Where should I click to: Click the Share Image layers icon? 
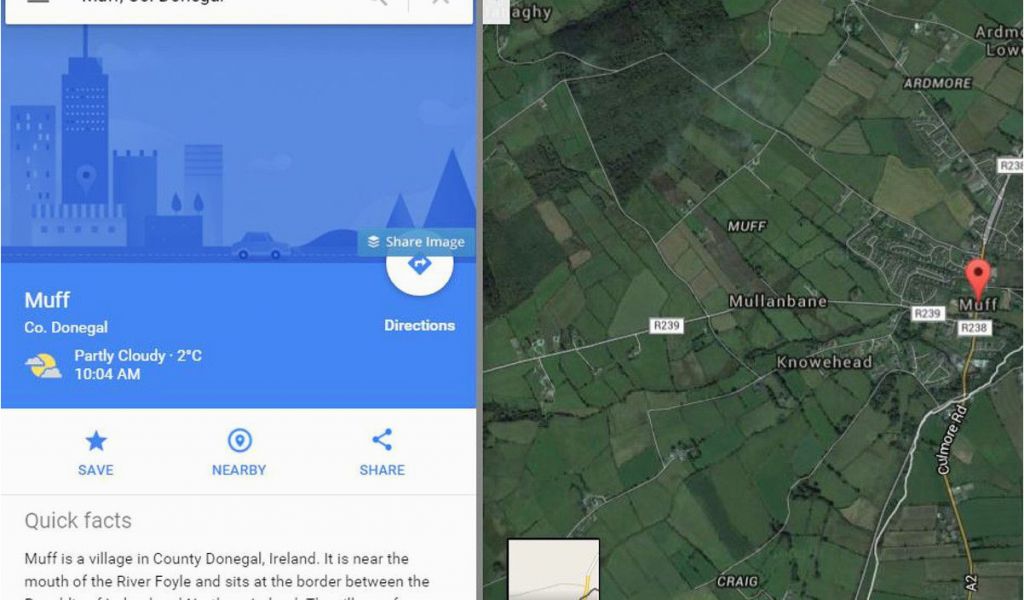[374, 242]
